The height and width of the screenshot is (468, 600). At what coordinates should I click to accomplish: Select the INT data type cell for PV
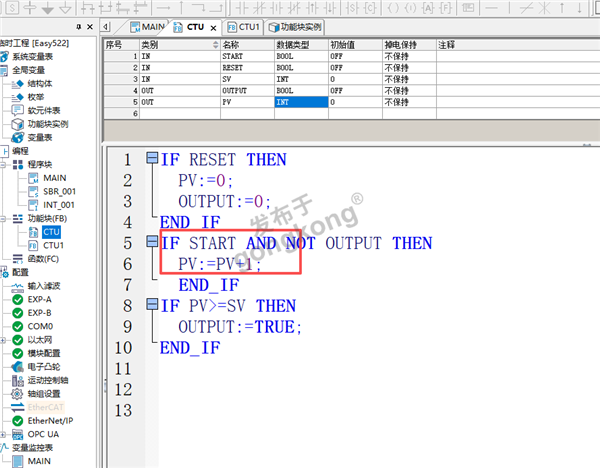tap(300, 102)
